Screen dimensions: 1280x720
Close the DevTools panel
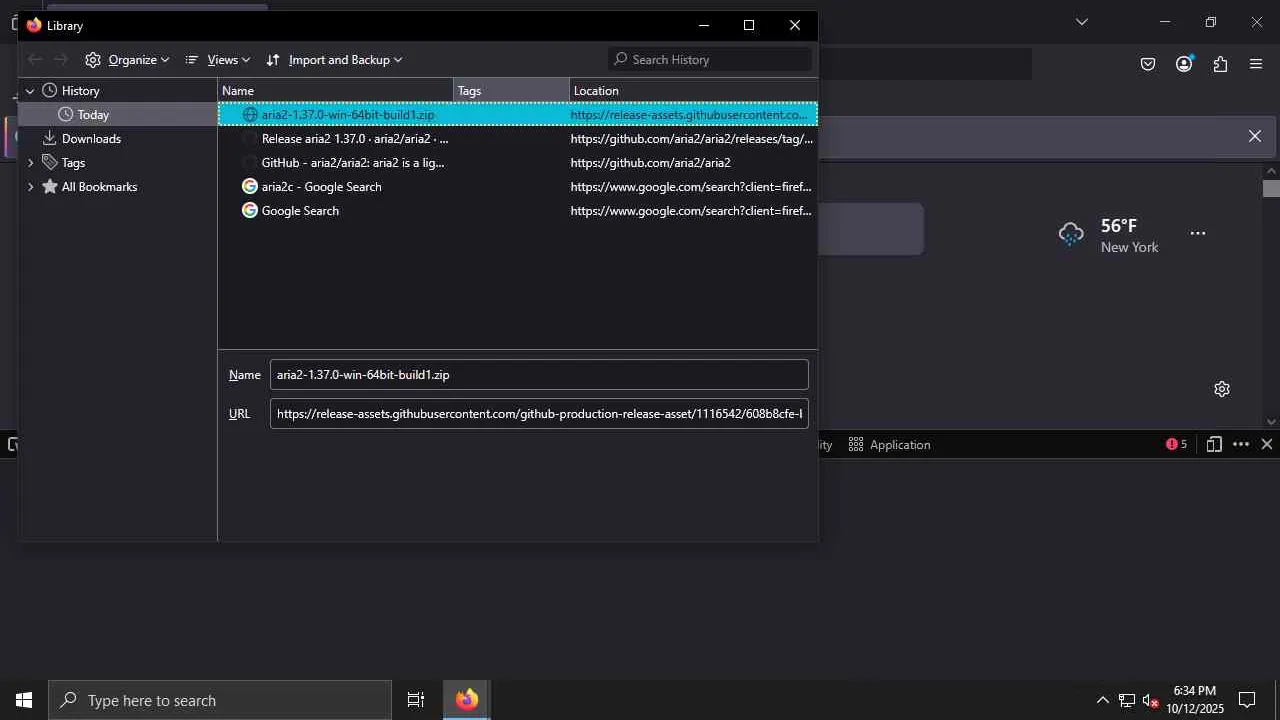1267,445
